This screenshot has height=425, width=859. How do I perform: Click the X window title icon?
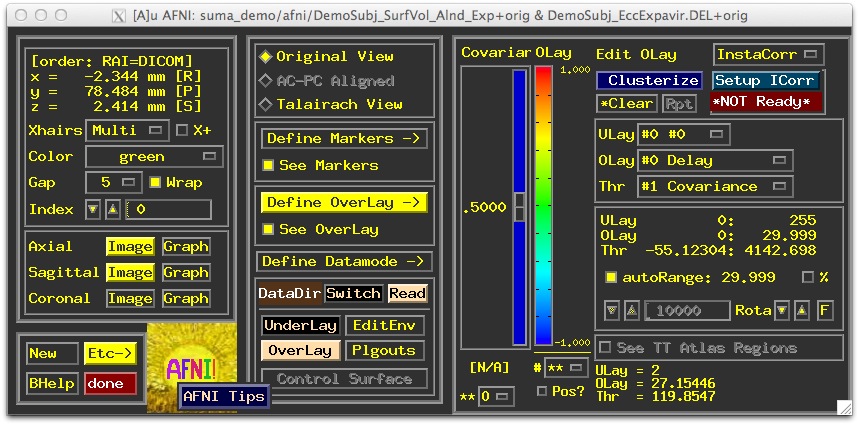click(x=119, y=15)
